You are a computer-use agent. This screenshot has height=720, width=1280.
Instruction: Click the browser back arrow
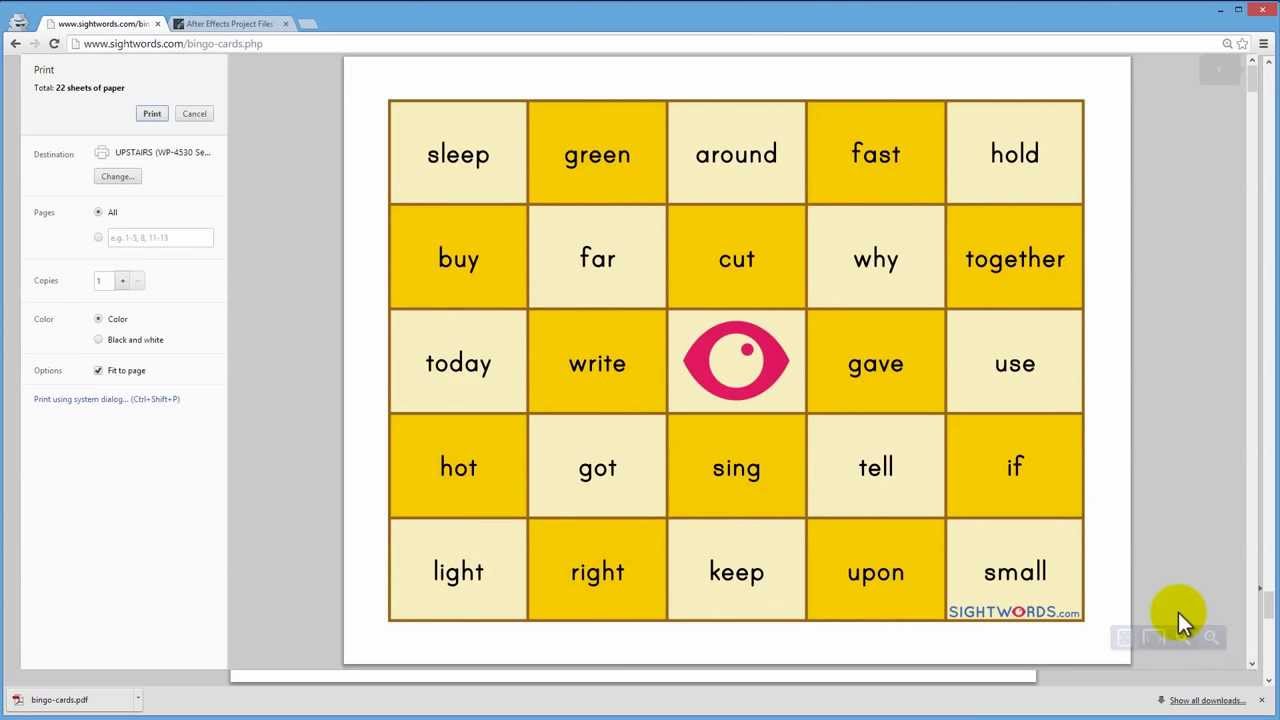coord(15,44)
